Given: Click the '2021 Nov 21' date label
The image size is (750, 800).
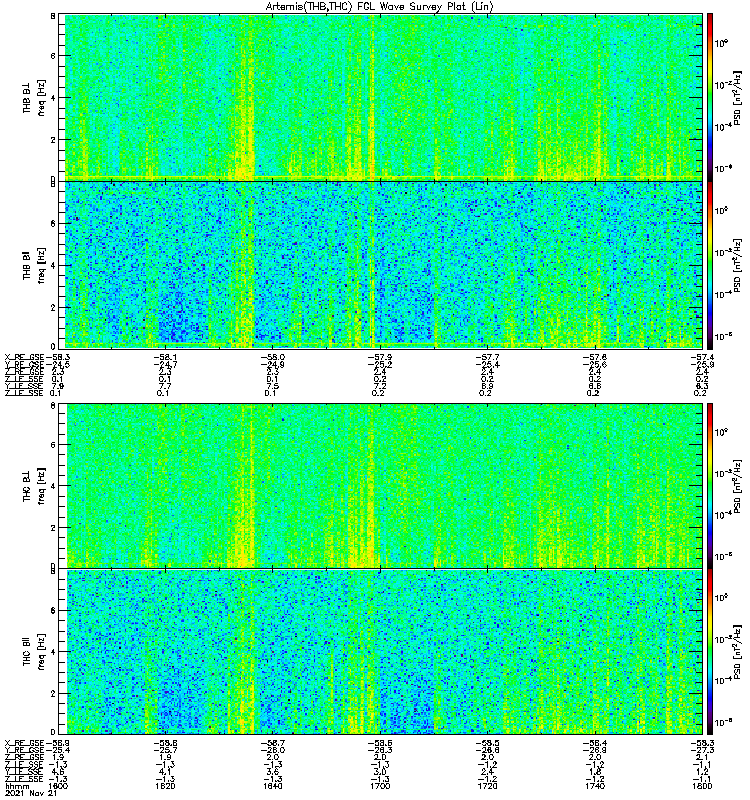Looking at the screenshot, I should pyautogui.click(x=31, y=794).
